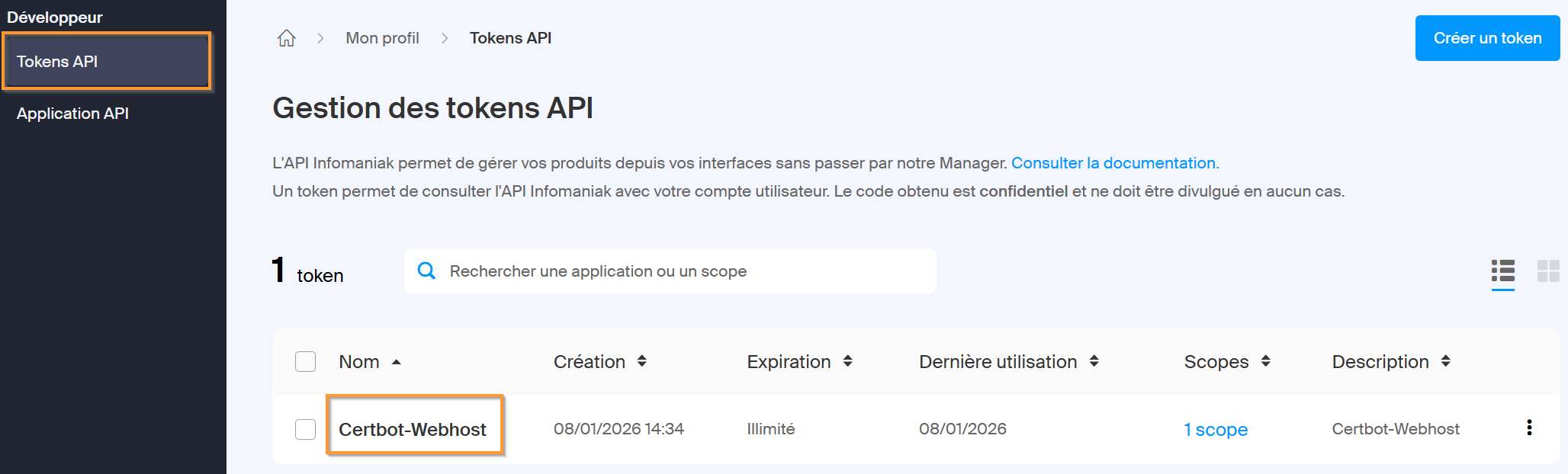
Task: Sort by Expiration column arrows
Action: point(848,361)
